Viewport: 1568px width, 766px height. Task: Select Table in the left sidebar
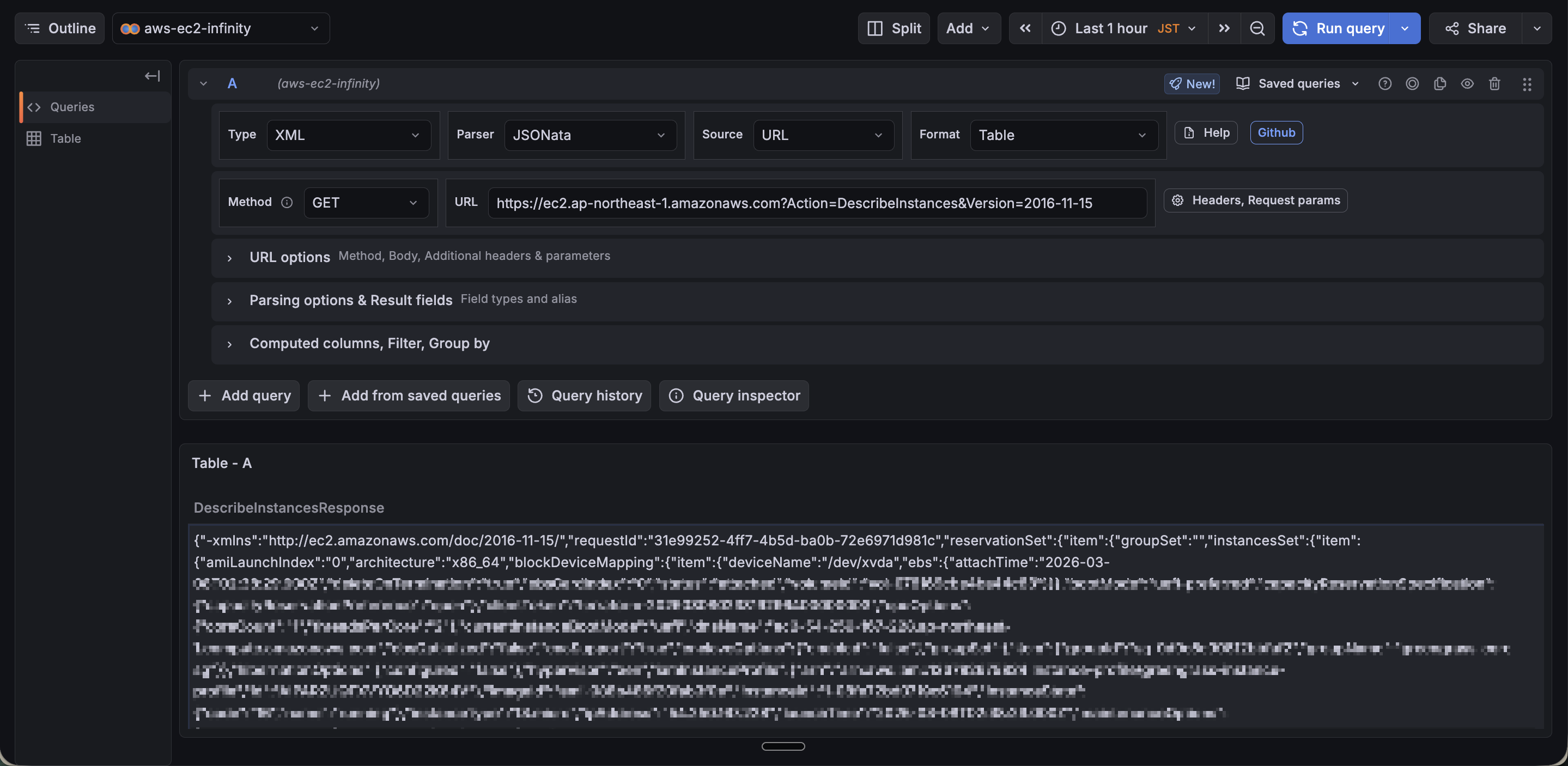click(65, 138)
